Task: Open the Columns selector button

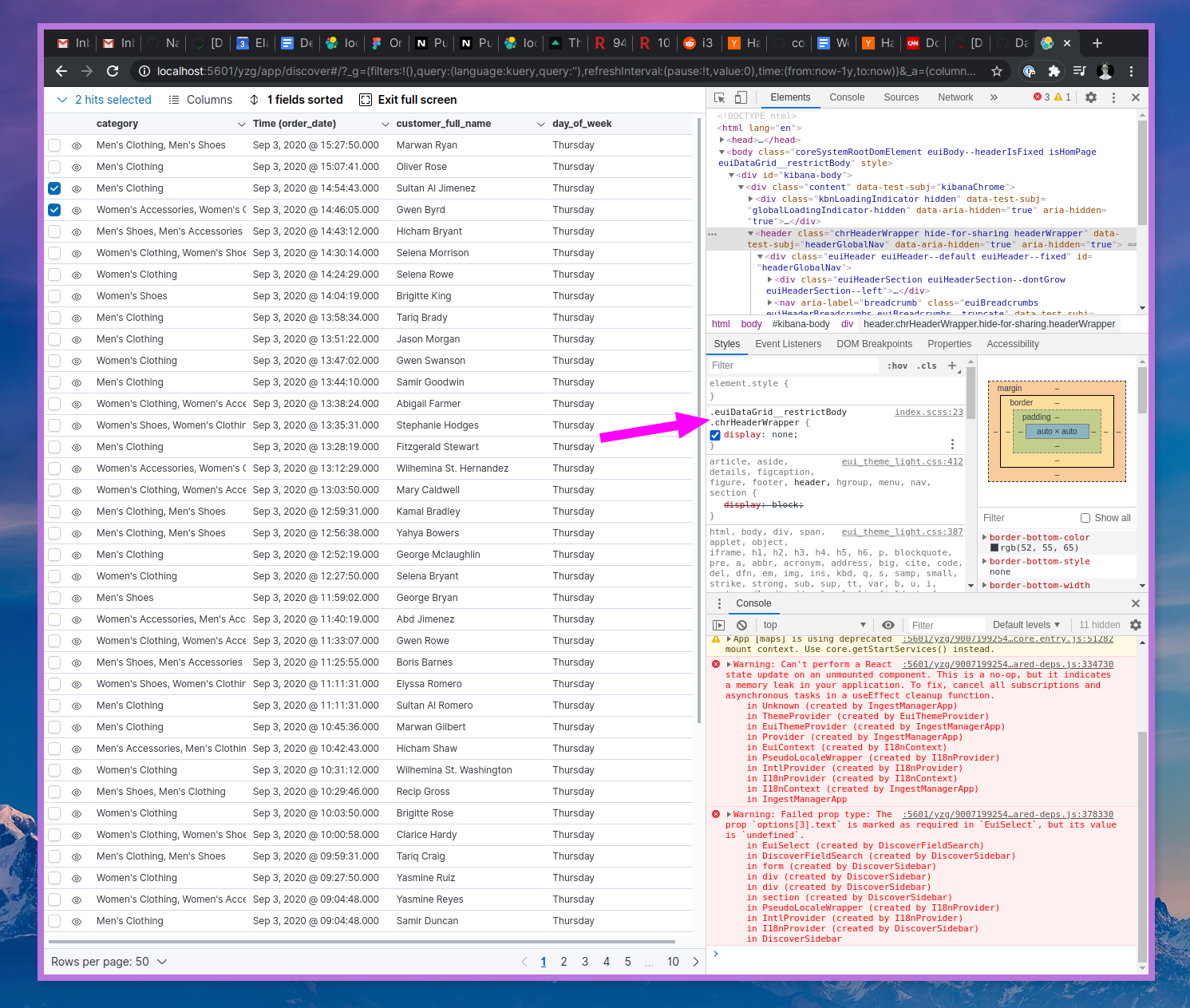Action: 200,100
